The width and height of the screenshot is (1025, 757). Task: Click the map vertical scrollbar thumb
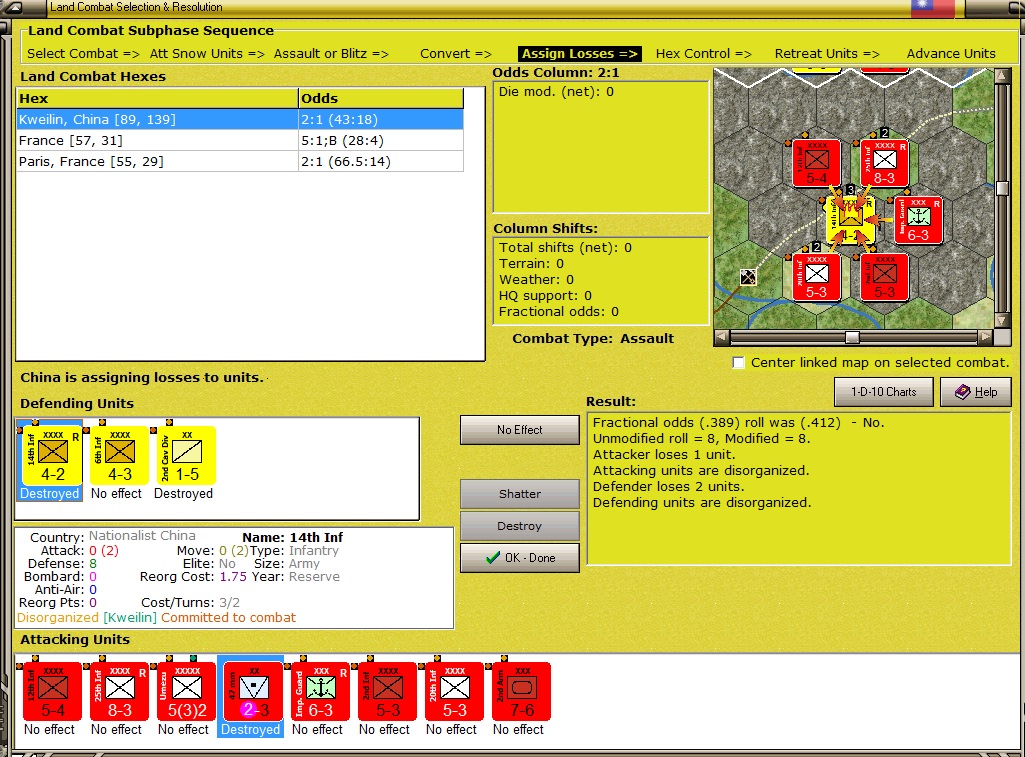pyautogui.click(x=1002, y=188)
